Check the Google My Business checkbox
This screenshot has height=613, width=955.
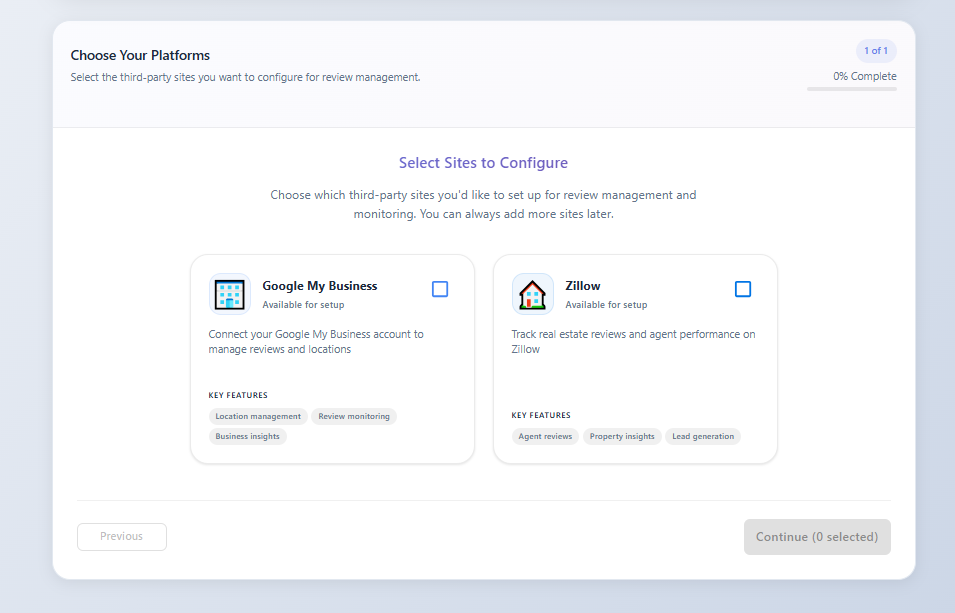click(440, 289)
